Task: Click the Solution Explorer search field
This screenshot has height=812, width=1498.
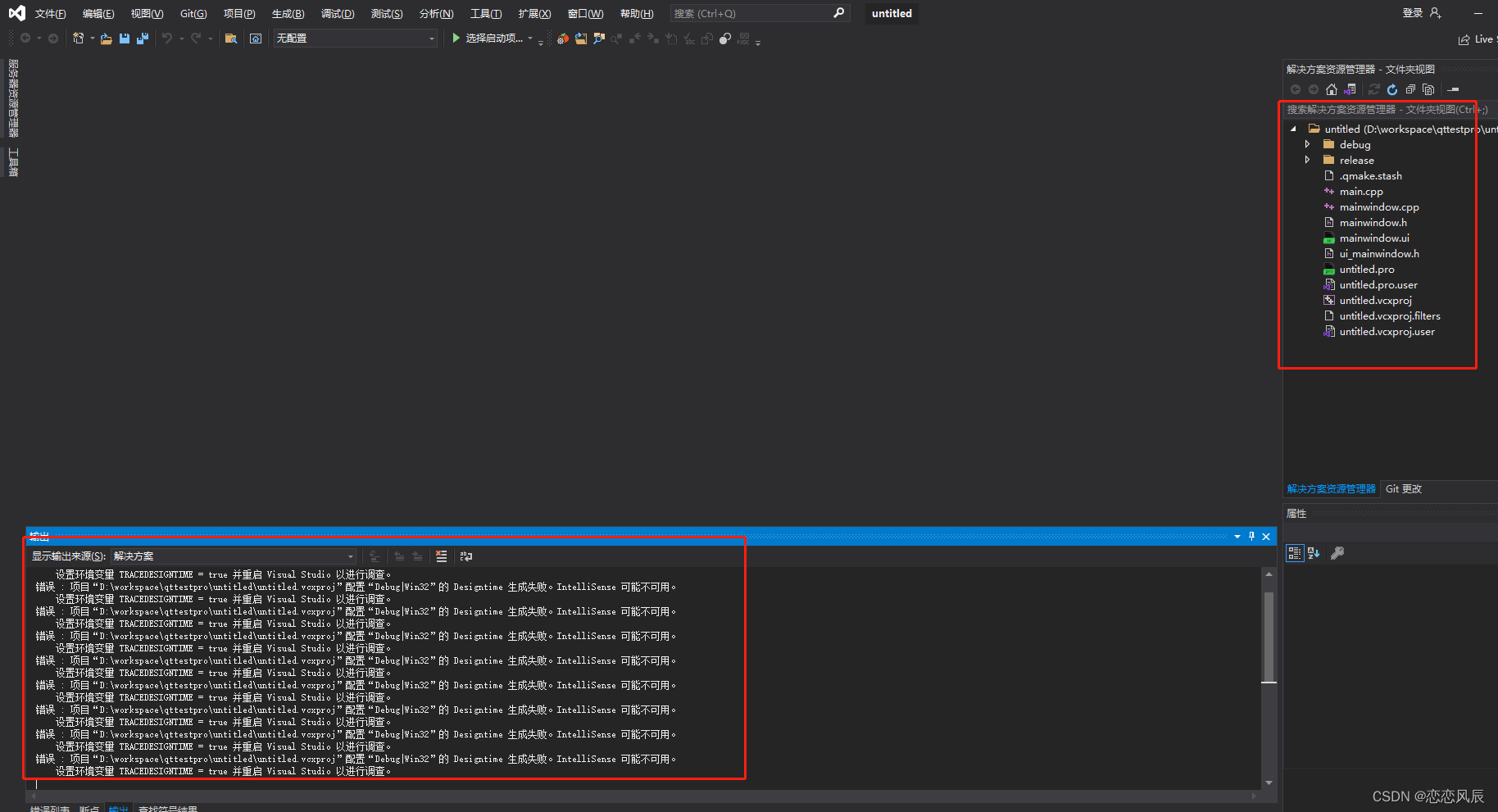Action: pyautogui.click(x=1389, y=109)
